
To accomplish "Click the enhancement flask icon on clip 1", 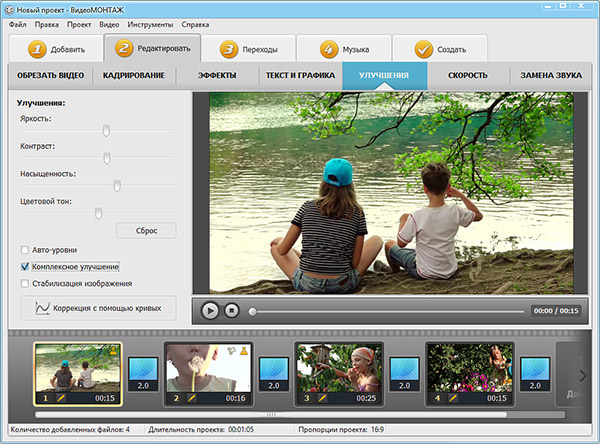I will click(x=113, y=350).
